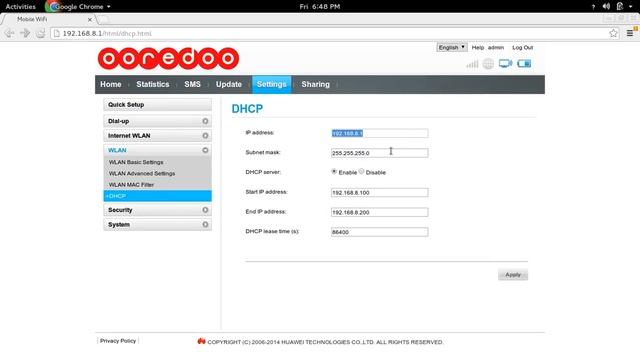Click the globe network status icon
640x360 pixels.
point(488,64)
